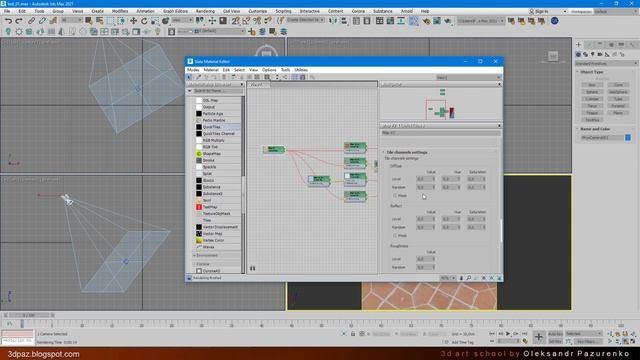Click the Select Object icon
Viewport: 640px width, 360px height.
tap(89, 20)
